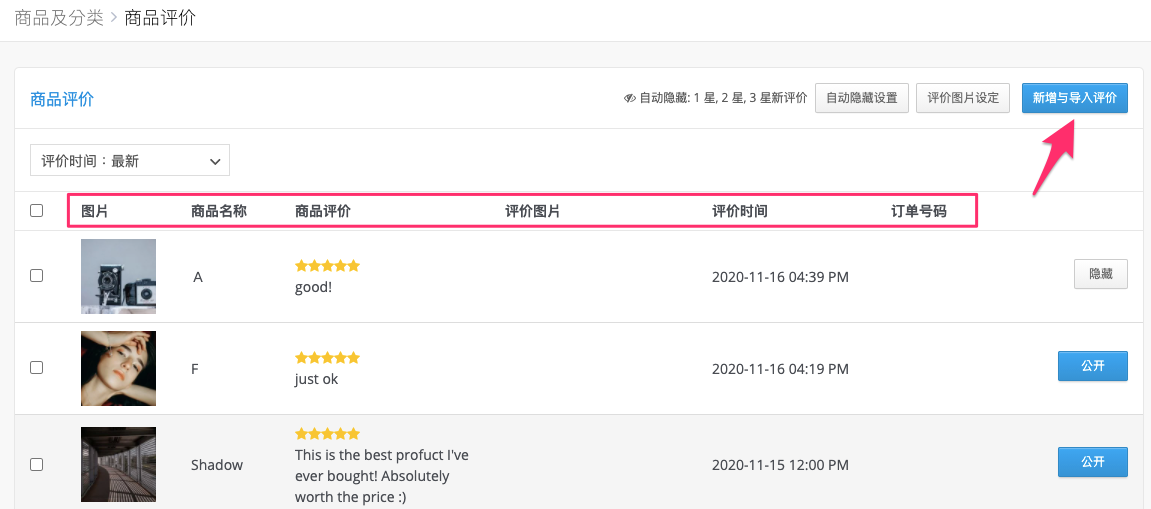The width and height of the screenshot is (1151, 509).
Task: Publish the Shadow review with the 公开 button
Action: [x=1092, y=462]
